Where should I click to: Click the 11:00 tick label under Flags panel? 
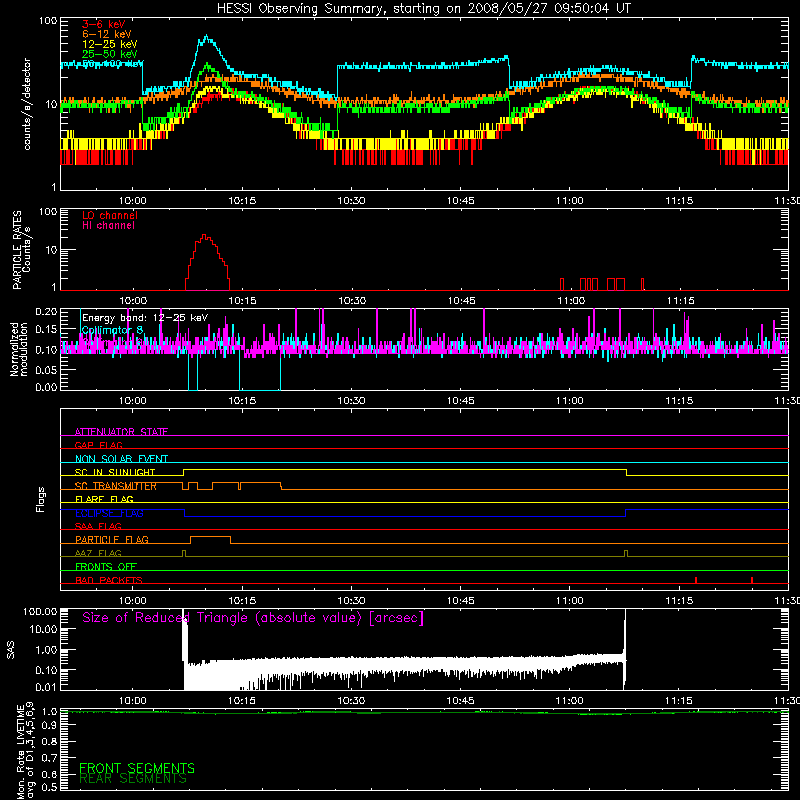coord(569,601)
